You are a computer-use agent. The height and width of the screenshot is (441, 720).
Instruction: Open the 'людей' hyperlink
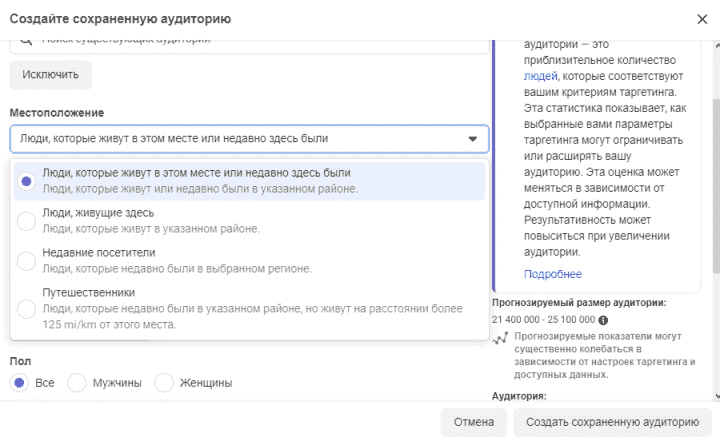coord(540,76)
